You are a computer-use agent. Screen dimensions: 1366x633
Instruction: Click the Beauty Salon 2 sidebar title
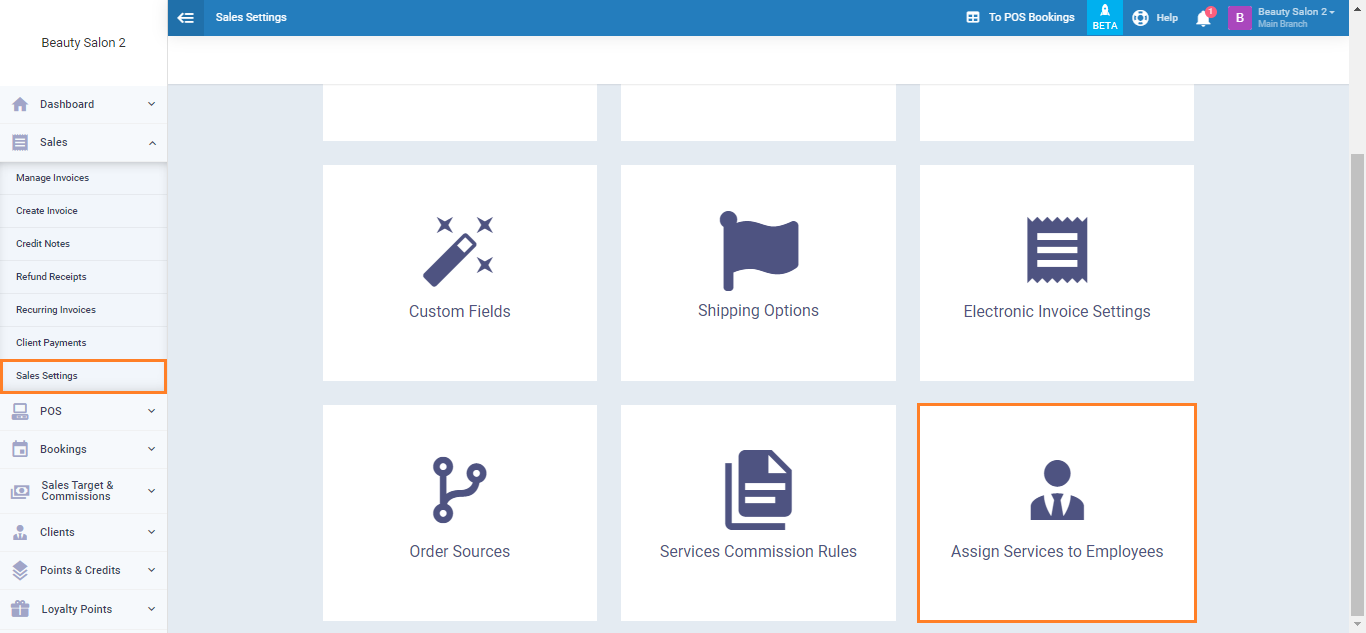coord(83,43)
